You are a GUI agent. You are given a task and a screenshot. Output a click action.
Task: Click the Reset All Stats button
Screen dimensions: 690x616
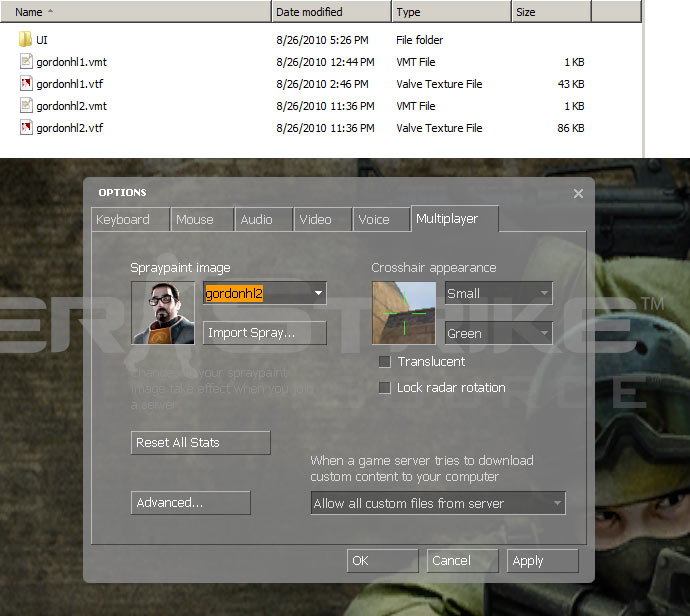pos(200,443)
